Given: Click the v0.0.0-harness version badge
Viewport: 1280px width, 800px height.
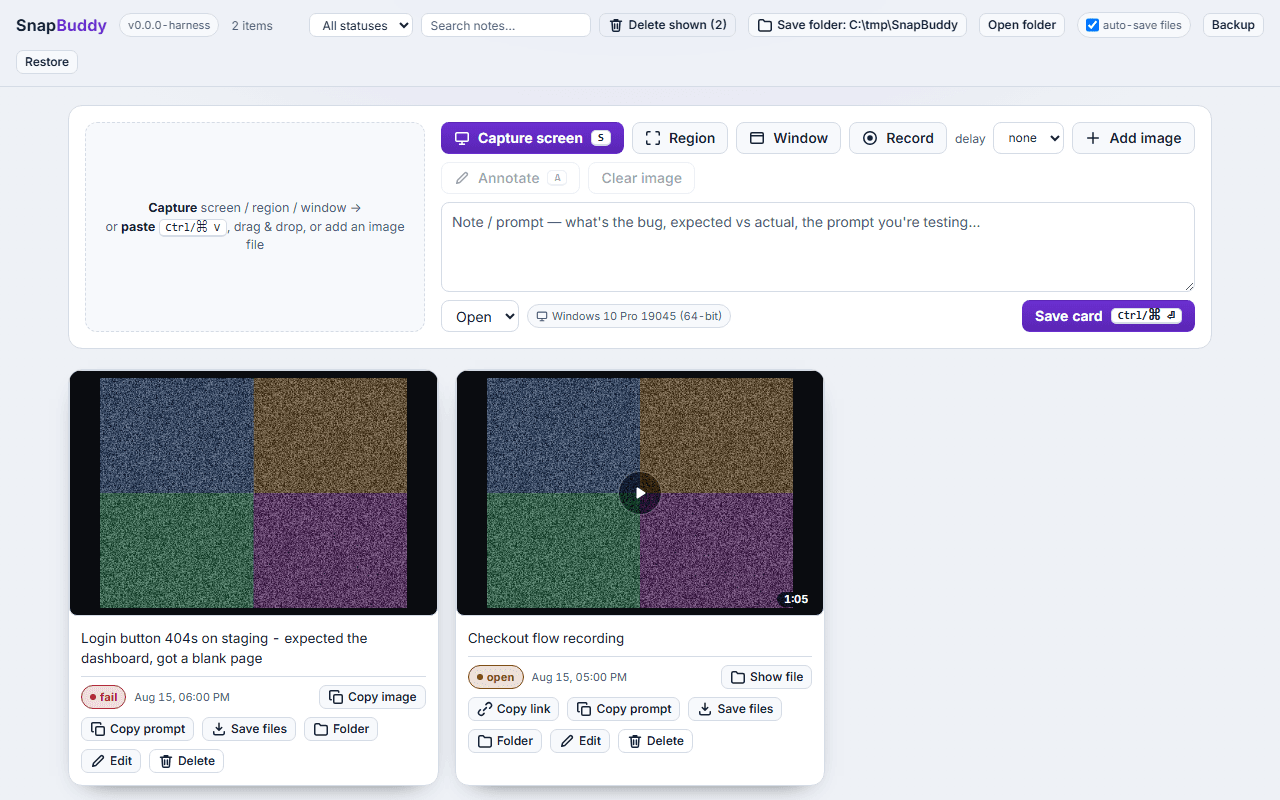Looking at the screenshot, I should coord(169,25).
